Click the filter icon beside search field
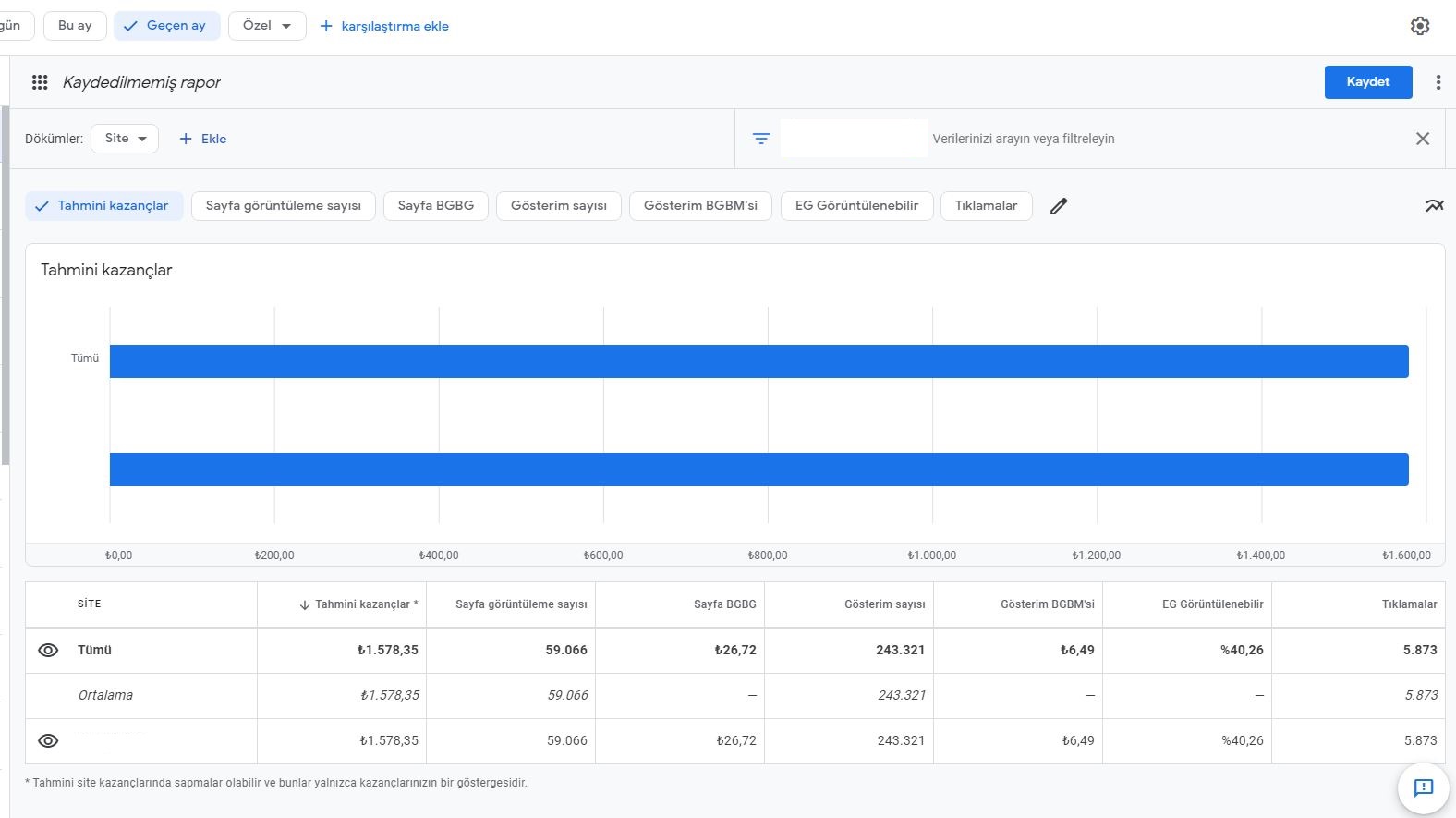Viewport: 1456px width, 818px height. [761, 139]
